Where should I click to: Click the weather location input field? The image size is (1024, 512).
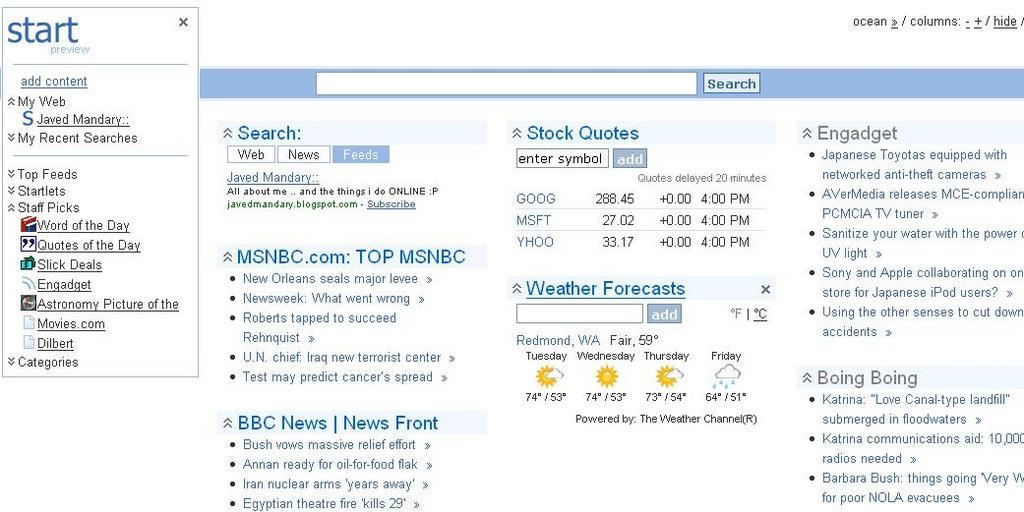coord(580,314)
